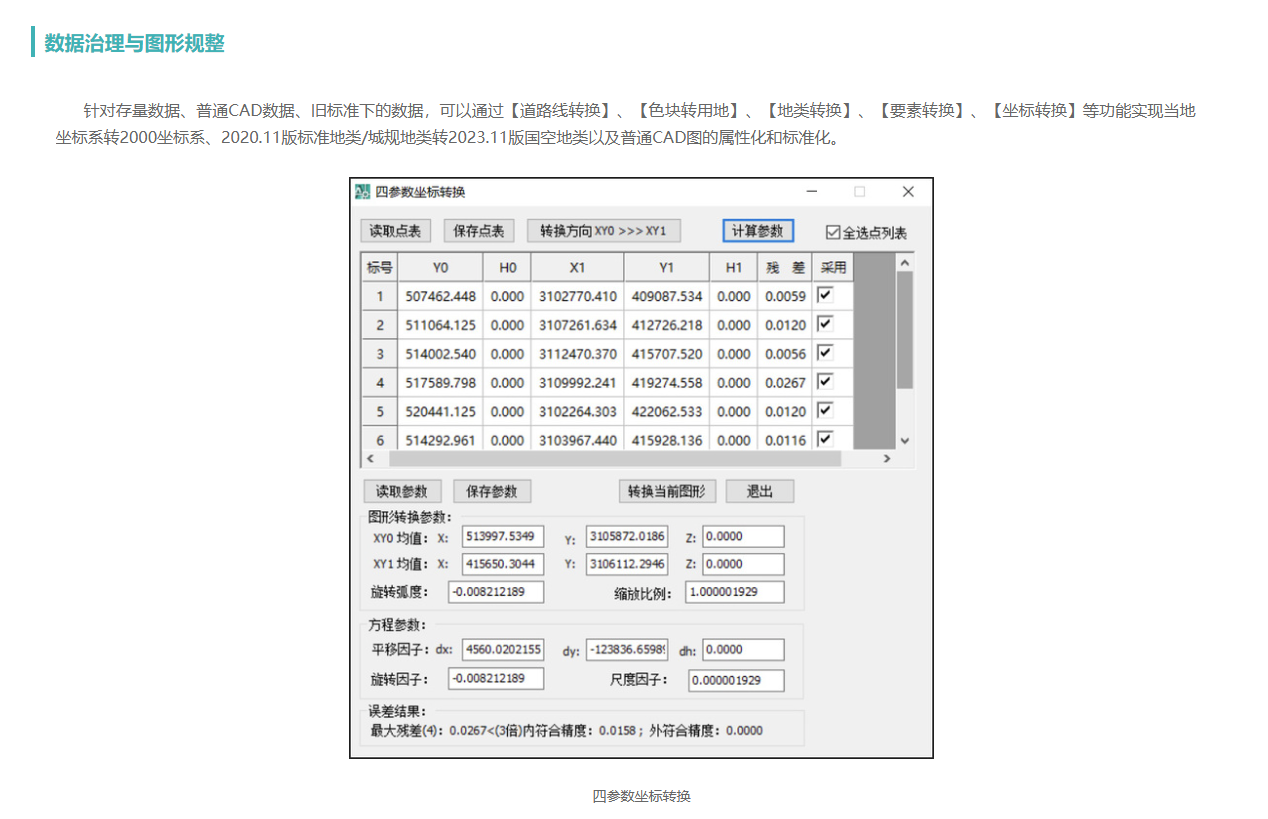Close the 四参数坐标转换 dialog window
This screenshot has width=1268, height=819.
908,192
